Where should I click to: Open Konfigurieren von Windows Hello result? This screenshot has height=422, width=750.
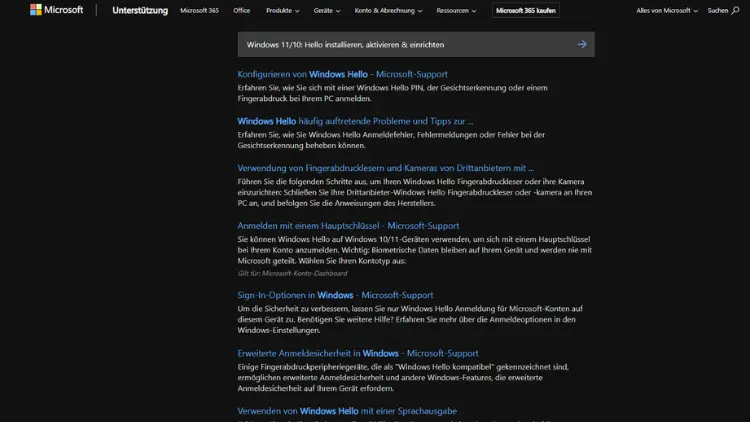(x=342, y=74)
